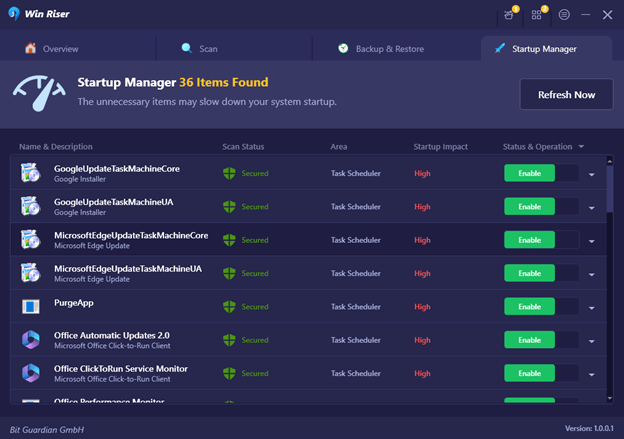Click the Win Riser logo icon
624x439 pixels.
point(14,15)
